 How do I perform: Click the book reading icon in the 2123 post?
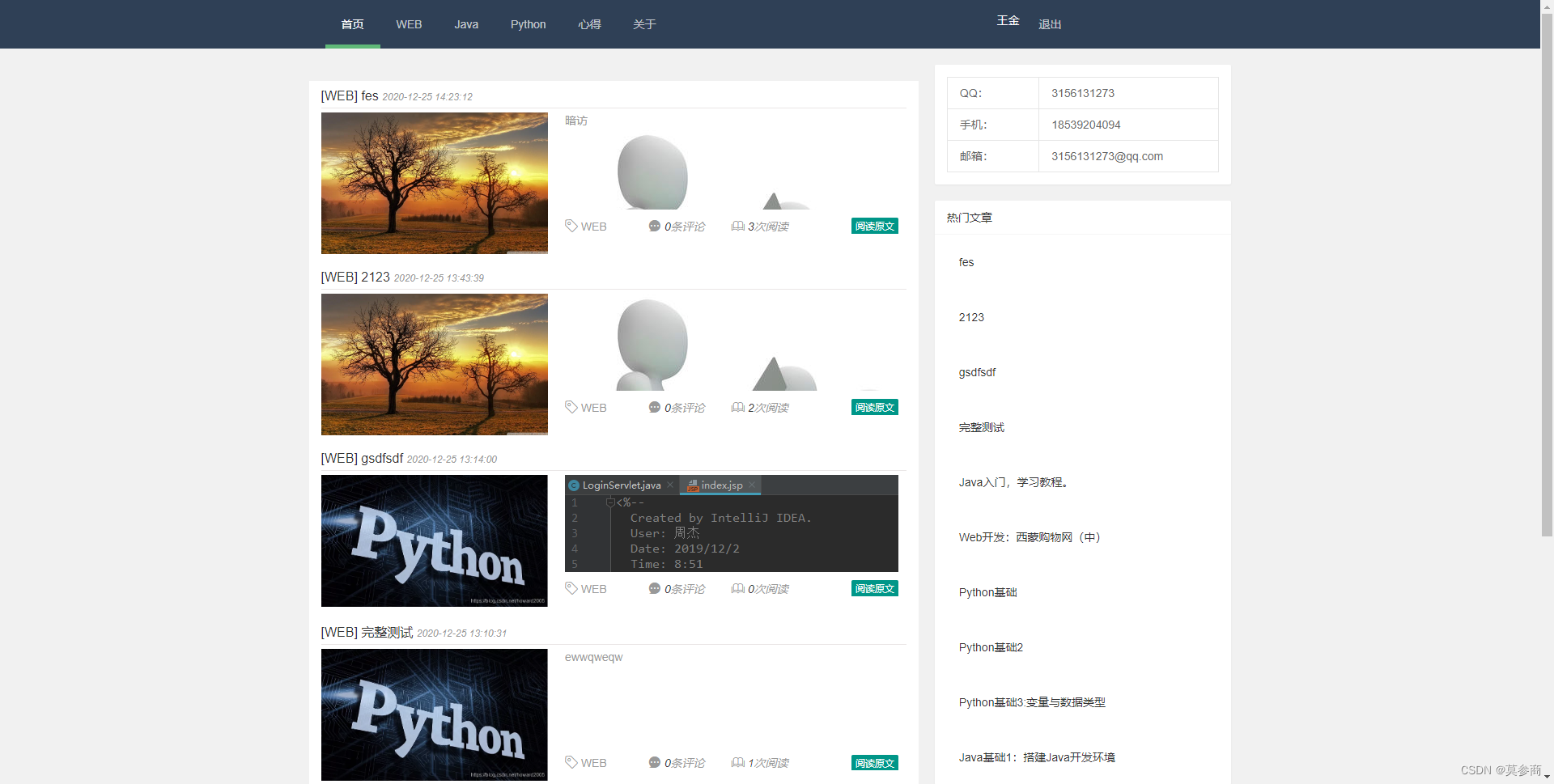[x=738, y=407]
